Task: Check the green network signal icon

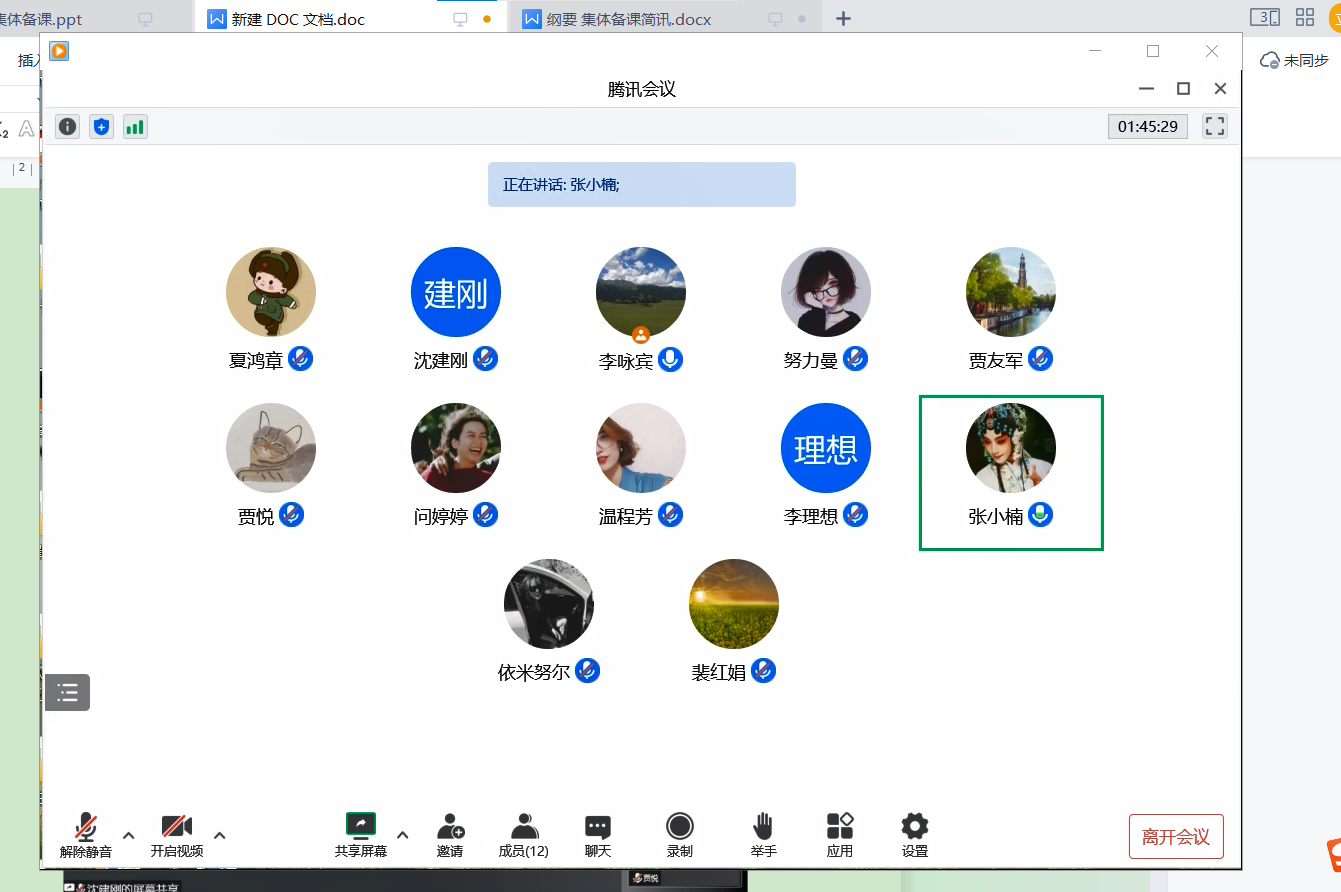Action: (135, 127)
